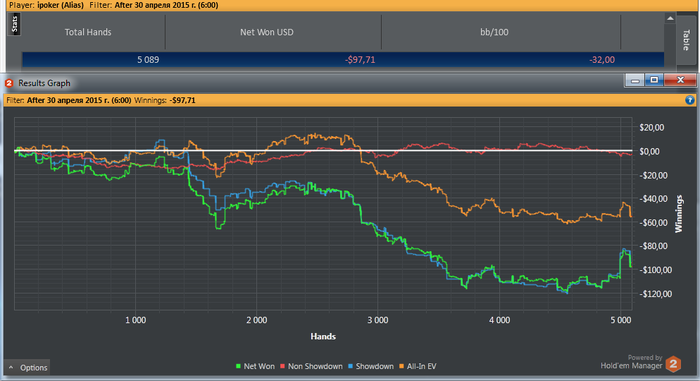Expand the Options panel

pos(27,368)
